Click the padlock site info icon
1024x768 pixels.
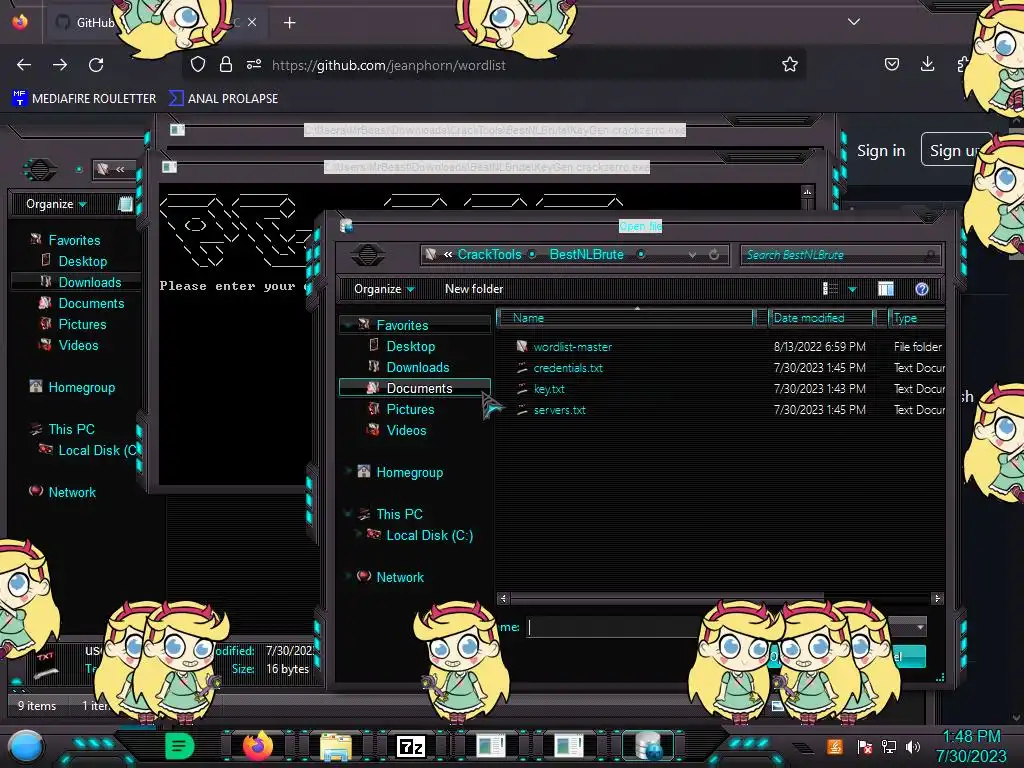[x=226, y=64]
